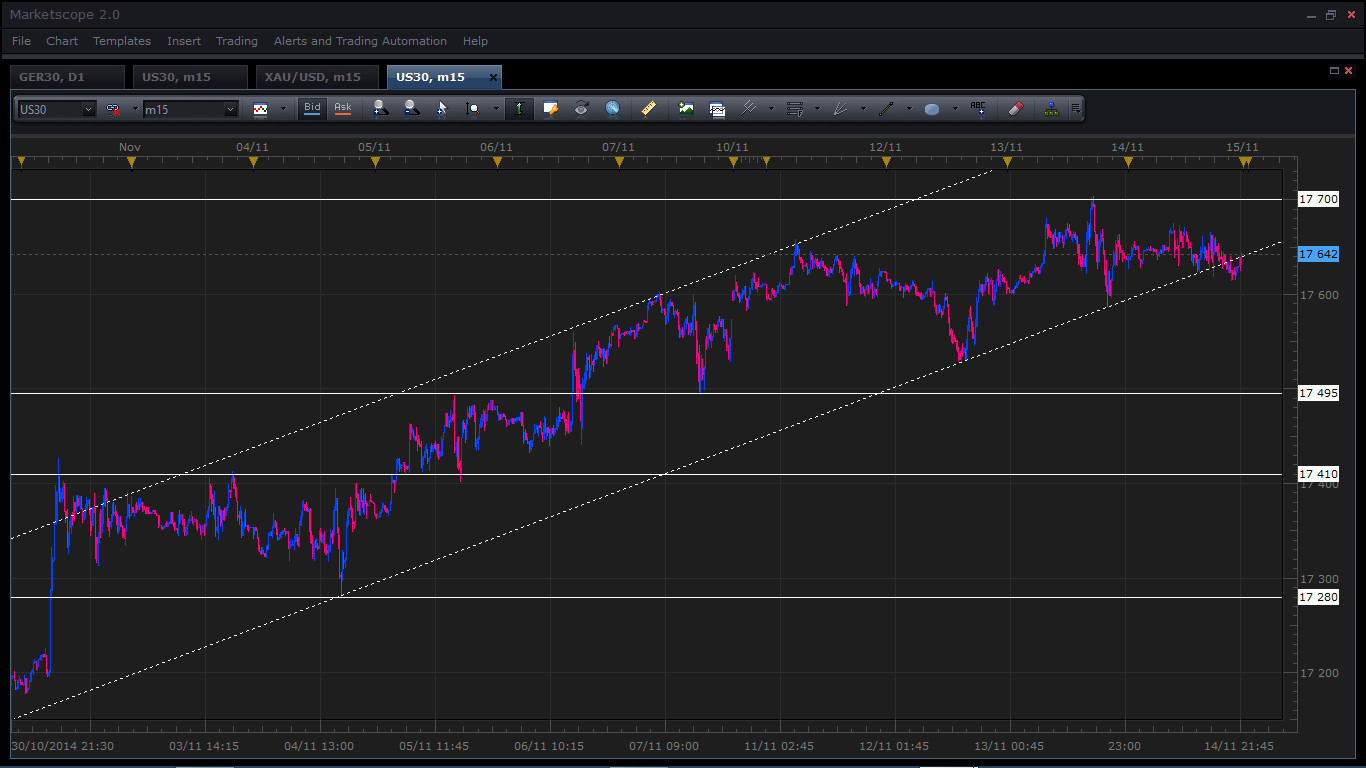Switch to the XAU/USD, m15 tab
This screenshot has height=768, width=1366.
(x=313, y=77)
